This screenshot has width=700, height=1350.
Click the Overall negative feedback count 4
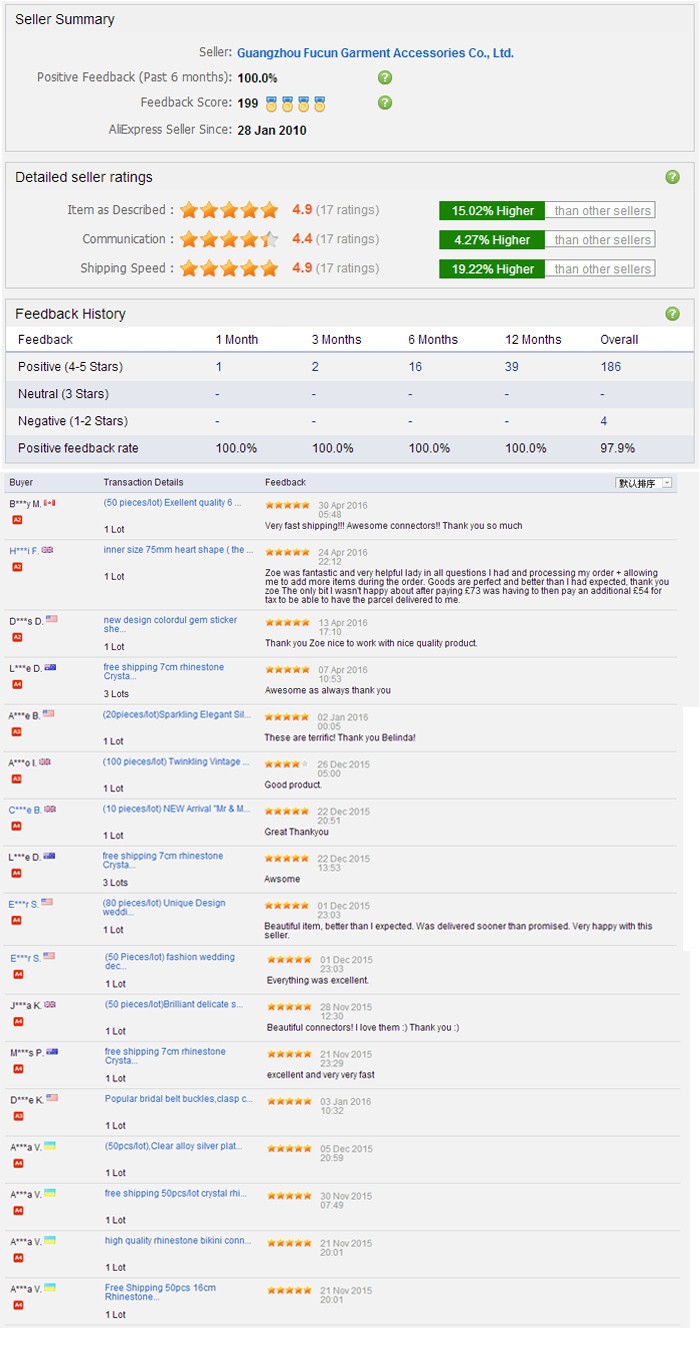pos(604,421)
